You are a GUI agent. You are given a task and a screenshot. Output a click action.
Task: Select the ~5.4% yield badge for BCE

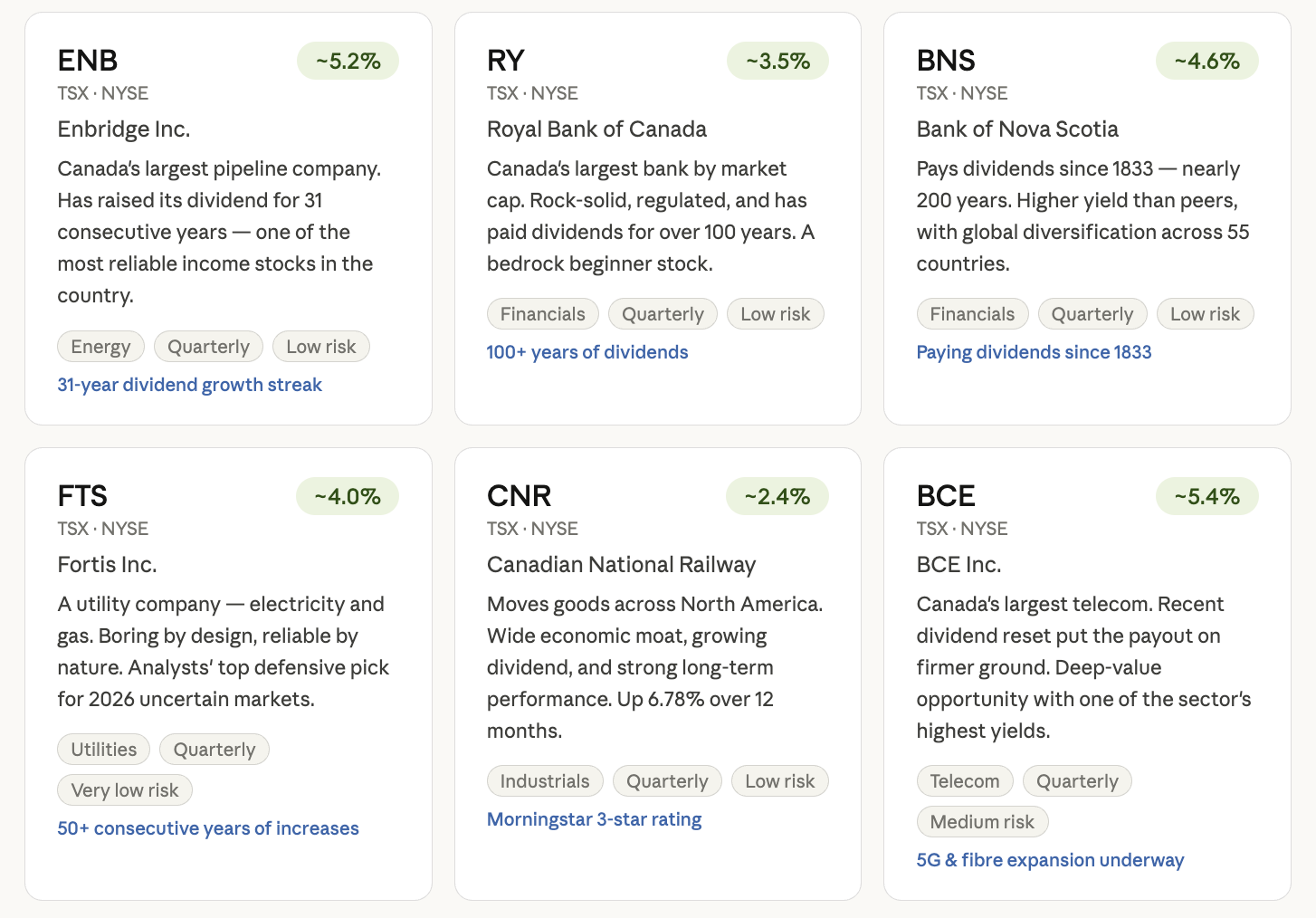click(x=1206, y=496)
